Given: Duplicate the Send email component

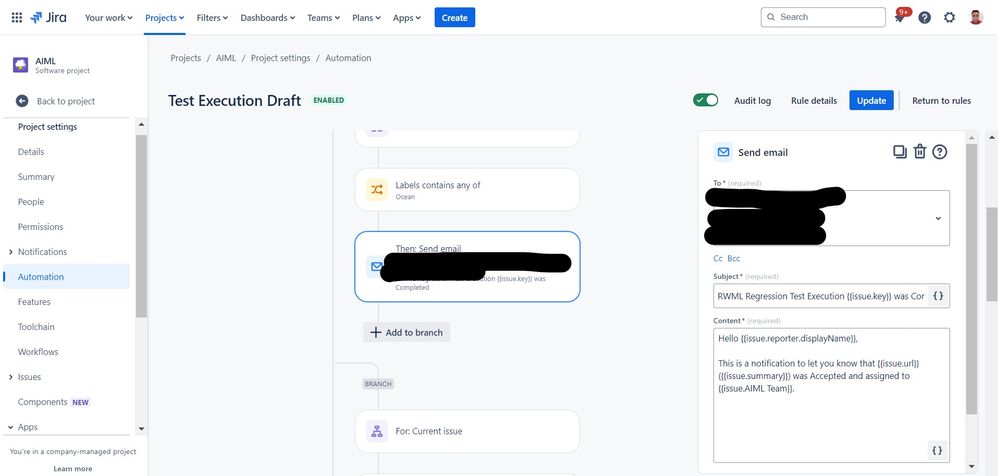Looking at the screenshot, I should [x=899, y=152].
